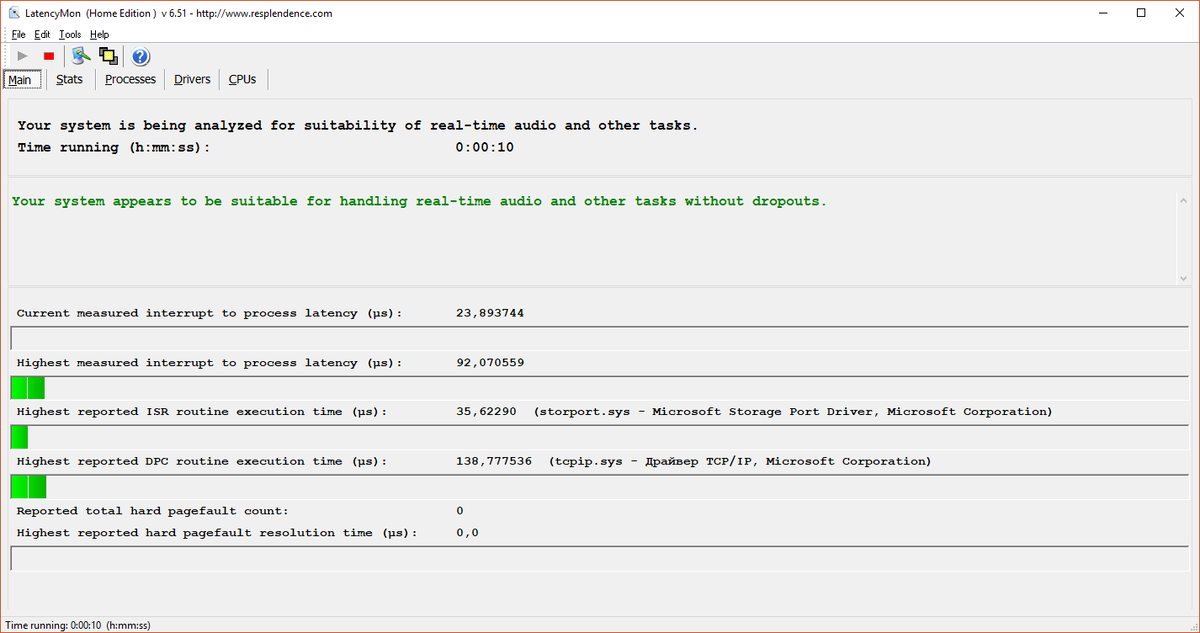
Task: Click the 'Reported total hard pagefault count' label
Action: pos(152,511)
